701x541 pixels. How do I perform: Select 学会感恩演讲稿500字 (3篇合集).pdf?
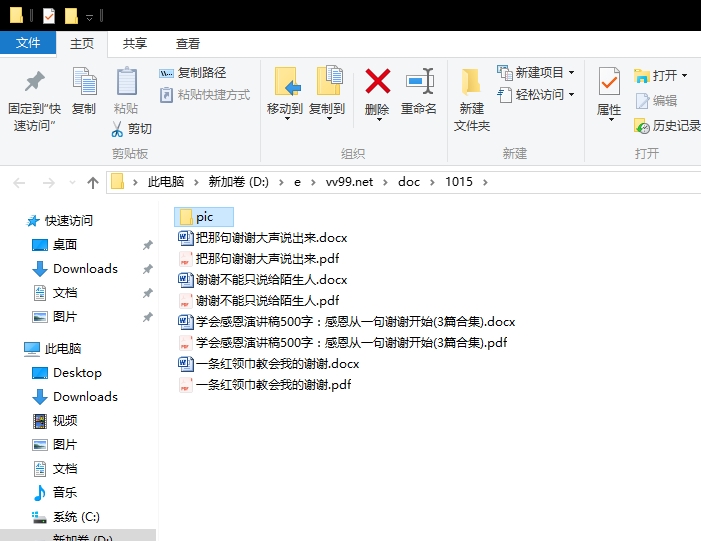[x=342, y=342]
